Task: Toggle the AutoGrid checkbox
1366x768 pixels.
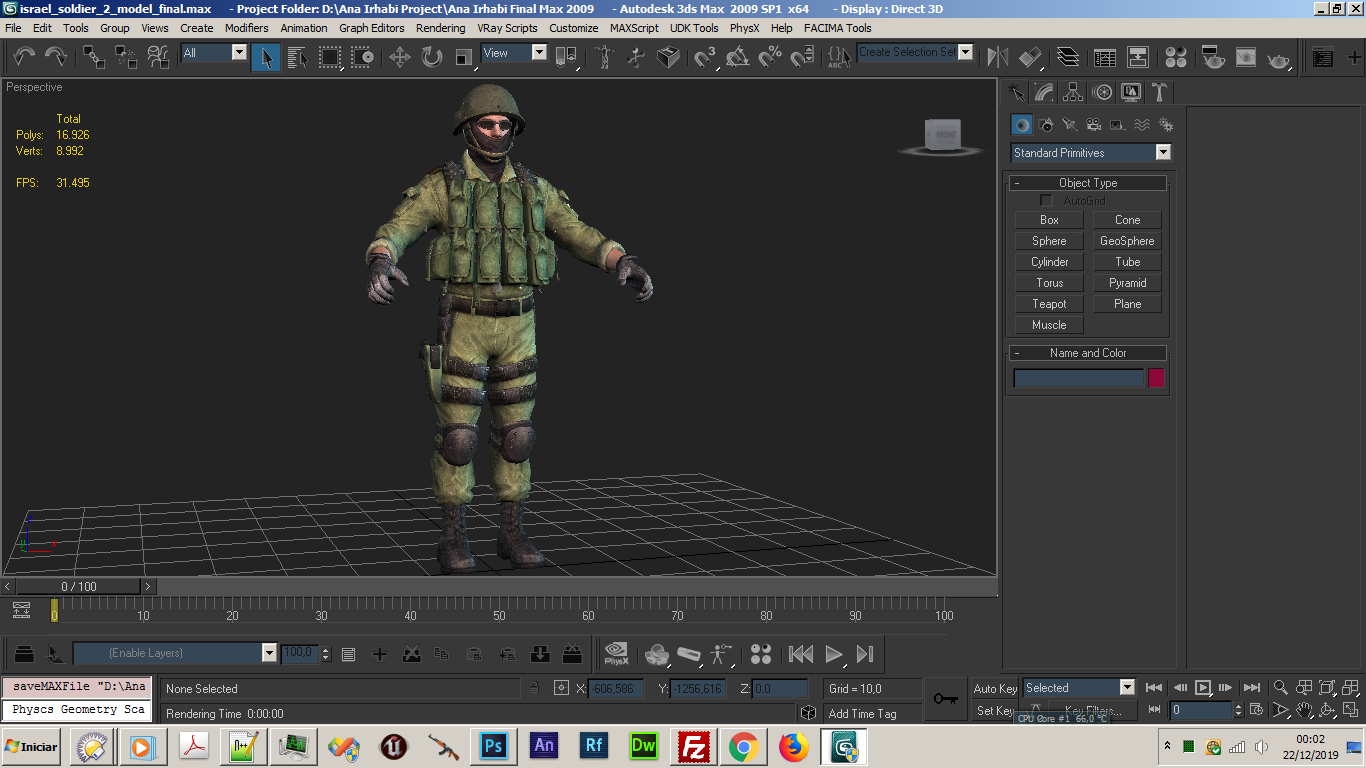Action: [x=1046, y=201]
